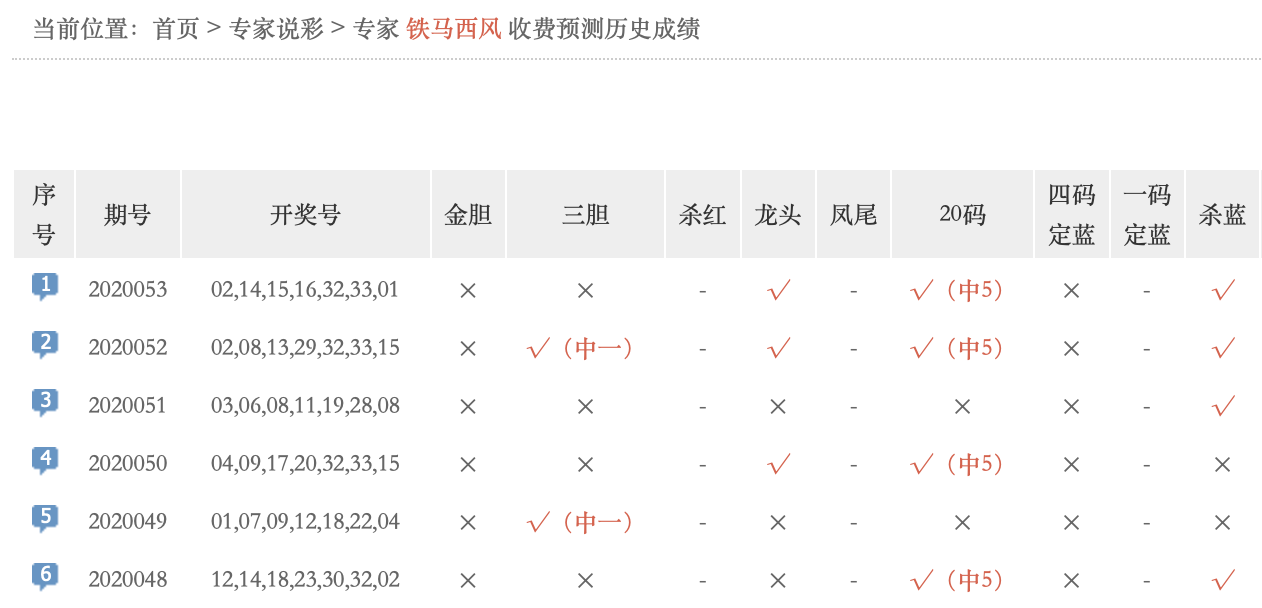Select the 金胆 column header
Viewport: 1262px width, 608px height.
pos(468,214)
